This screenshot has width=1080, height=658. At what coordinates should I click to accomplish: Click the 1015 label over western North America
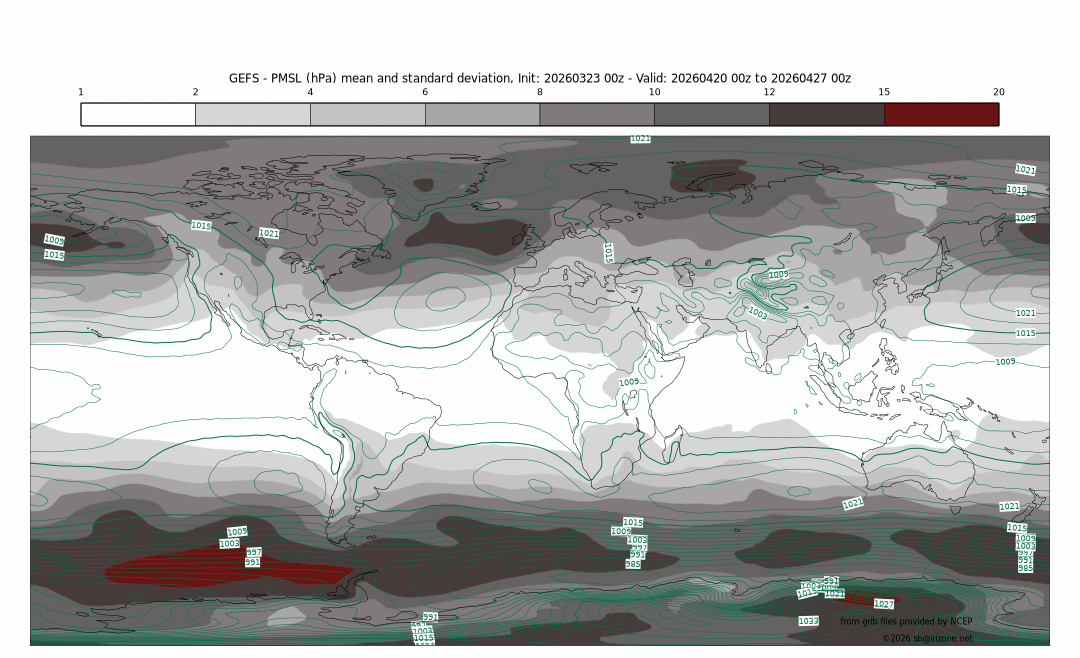point(201,226)
